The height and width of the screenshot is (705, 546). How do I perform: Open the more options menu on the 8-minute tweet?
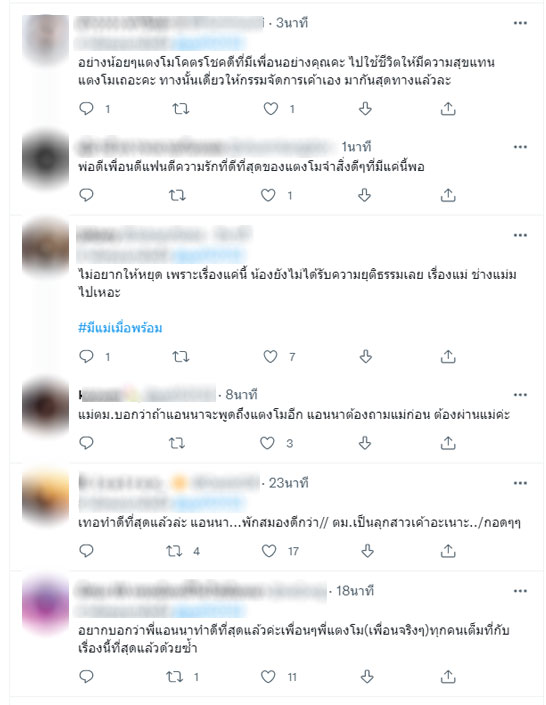[x=520, y=395]
